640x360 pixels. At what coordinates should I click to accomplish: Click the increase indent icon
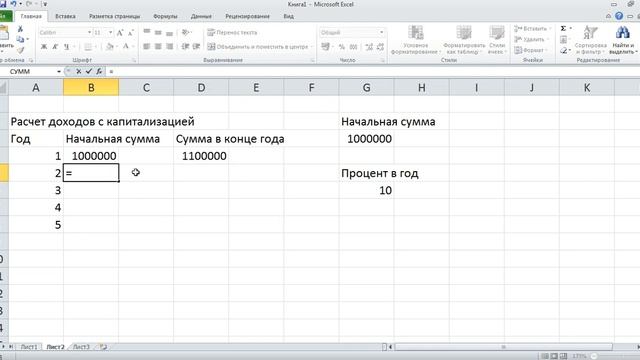[x=196, y=47]
